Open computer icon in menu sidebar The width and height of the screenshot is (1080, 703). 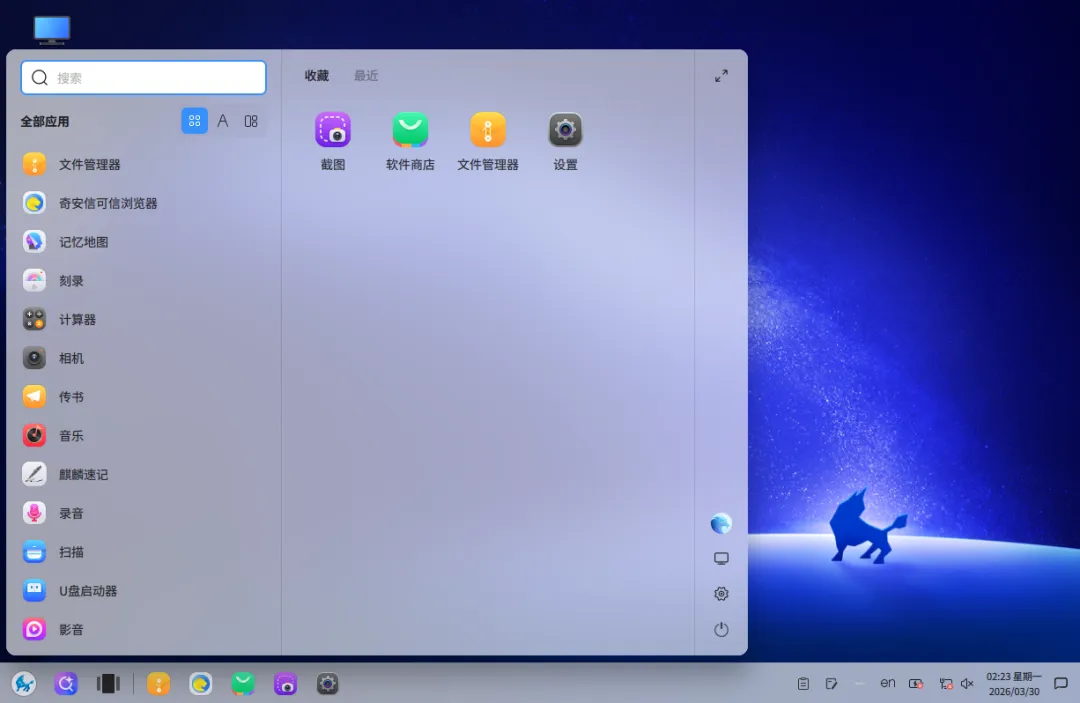[x=721, y=558]
